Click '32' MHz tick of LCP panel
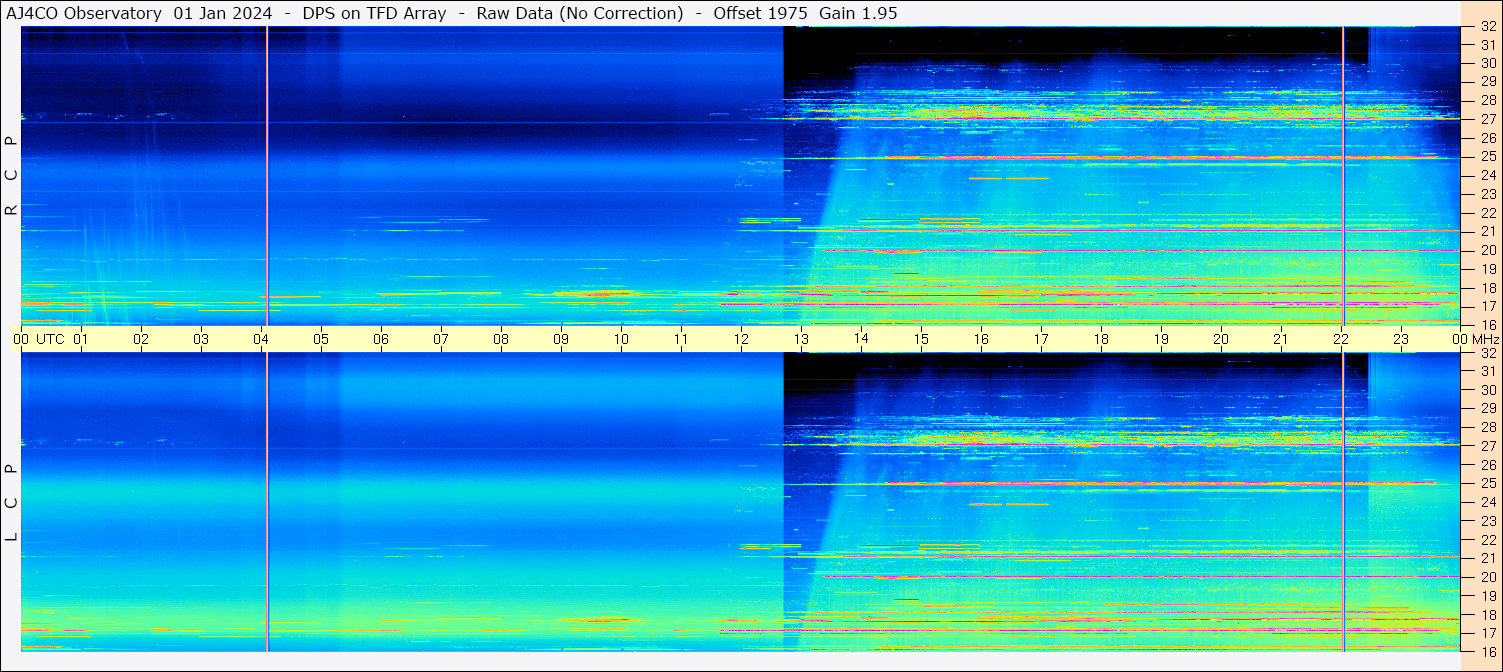Image resolution: width=1503 pixels, height=672 pixels. tap(1488, 353)
